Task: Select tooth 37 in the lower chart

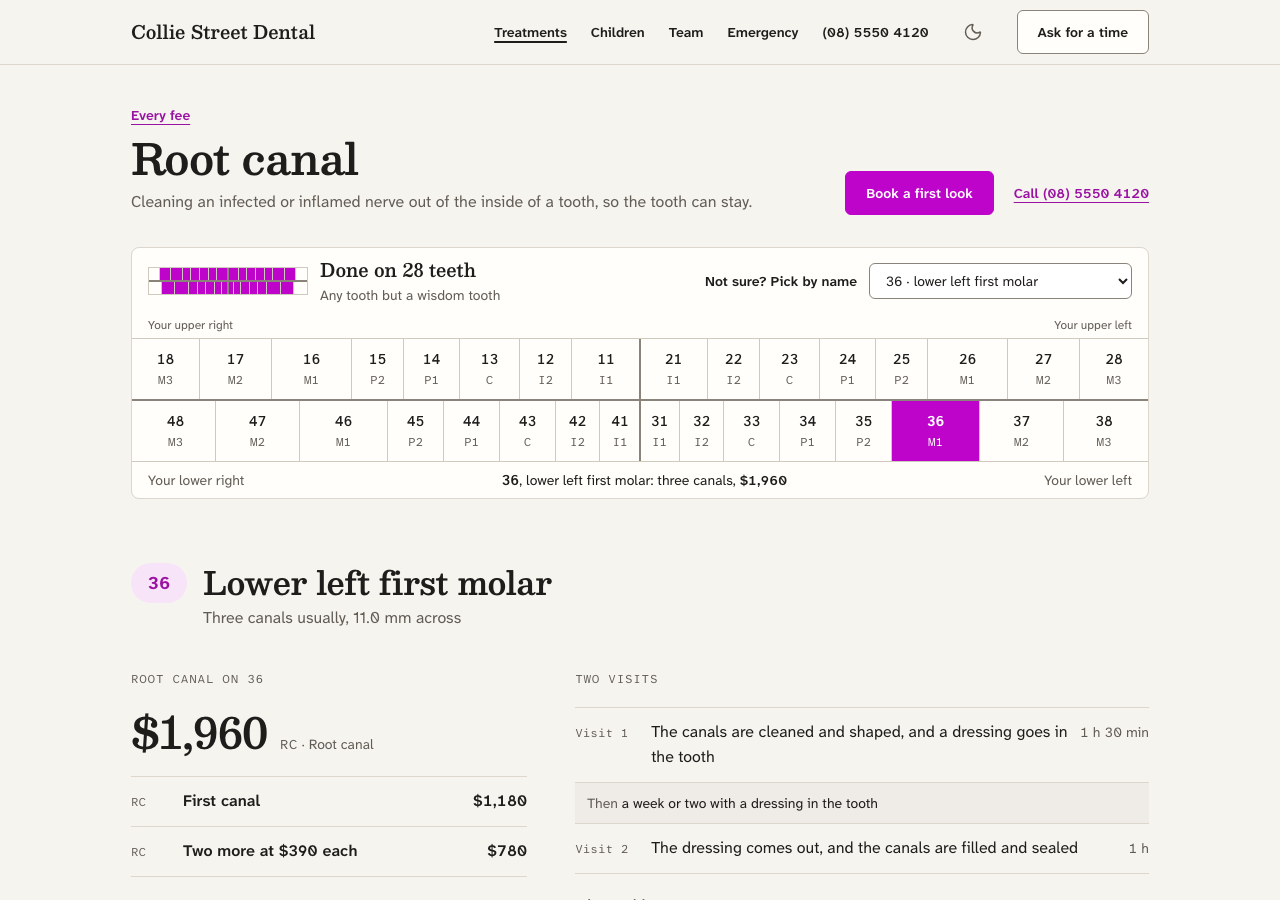Action: [1022, 431]
